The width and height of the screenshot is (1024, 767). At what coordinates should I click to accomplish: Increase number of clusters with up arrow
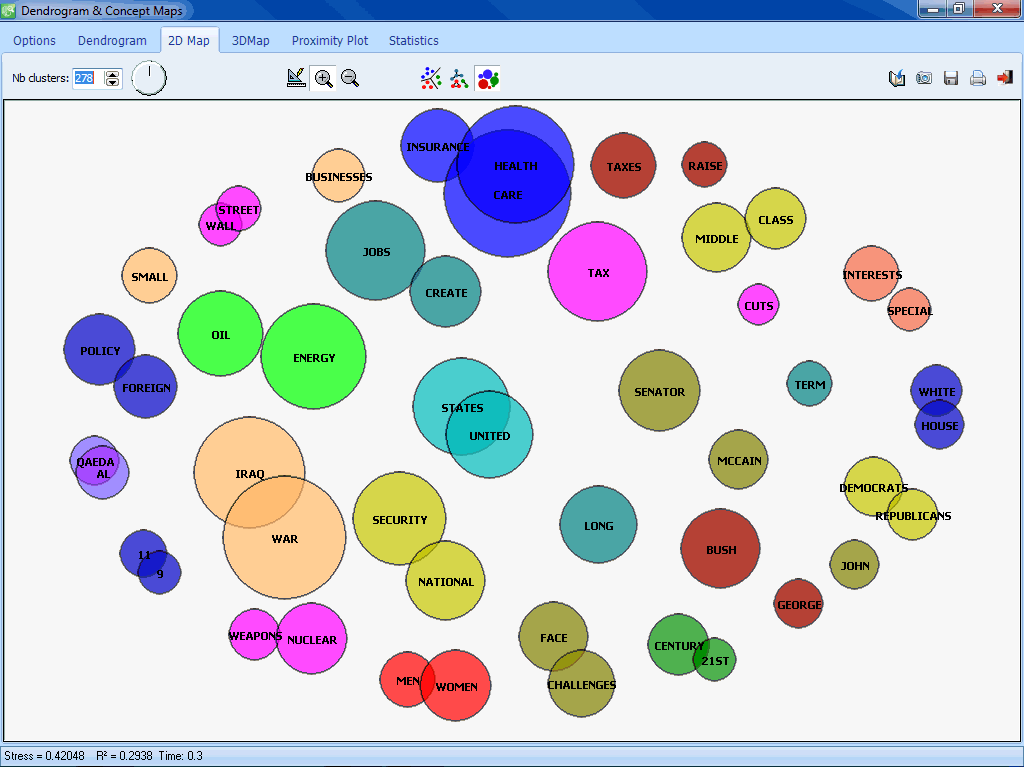coord(112,73)
